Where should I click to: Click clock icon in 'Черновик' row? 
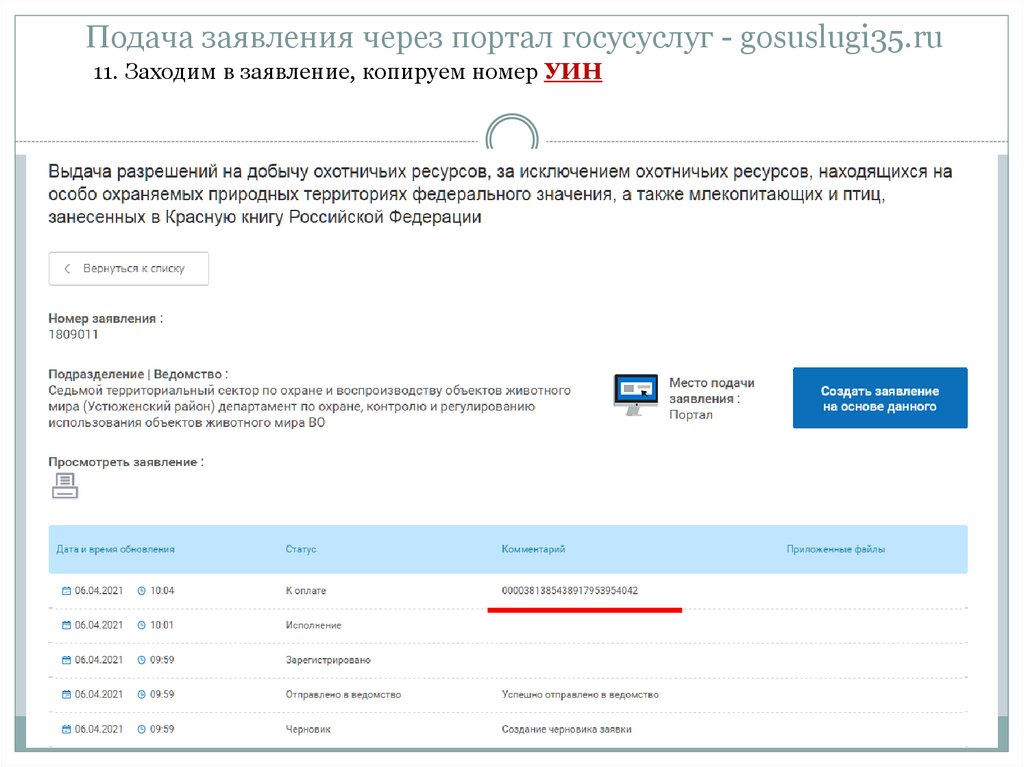tap(142, 729)
